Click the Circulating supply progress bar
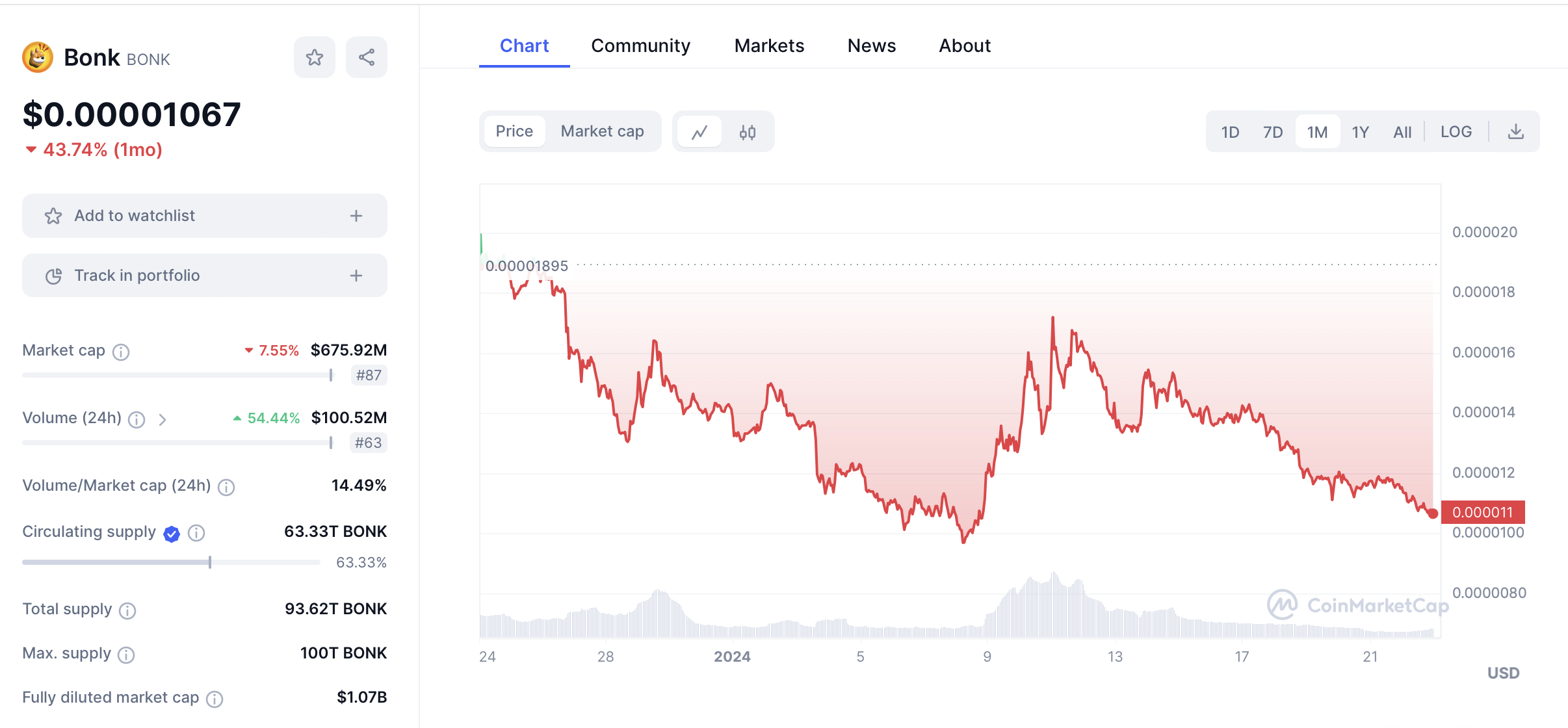The image size is (1568, 728). point(171,562)
